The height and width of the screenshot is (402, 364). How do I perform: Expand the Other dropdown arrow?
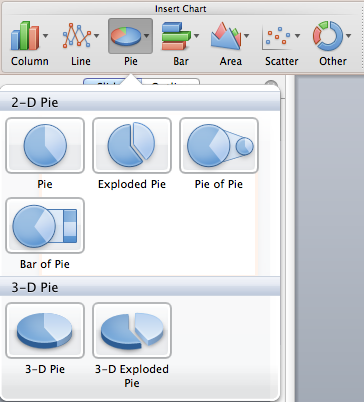[348, 36]
